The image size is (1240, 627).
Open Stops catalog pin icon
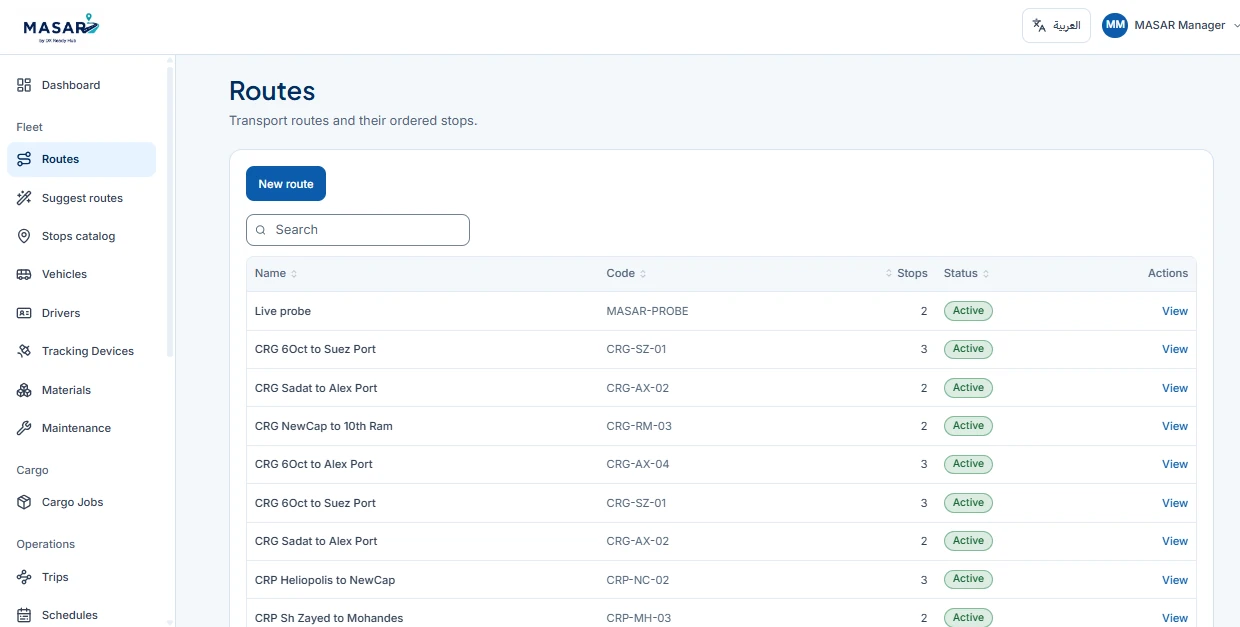(24, 236)
